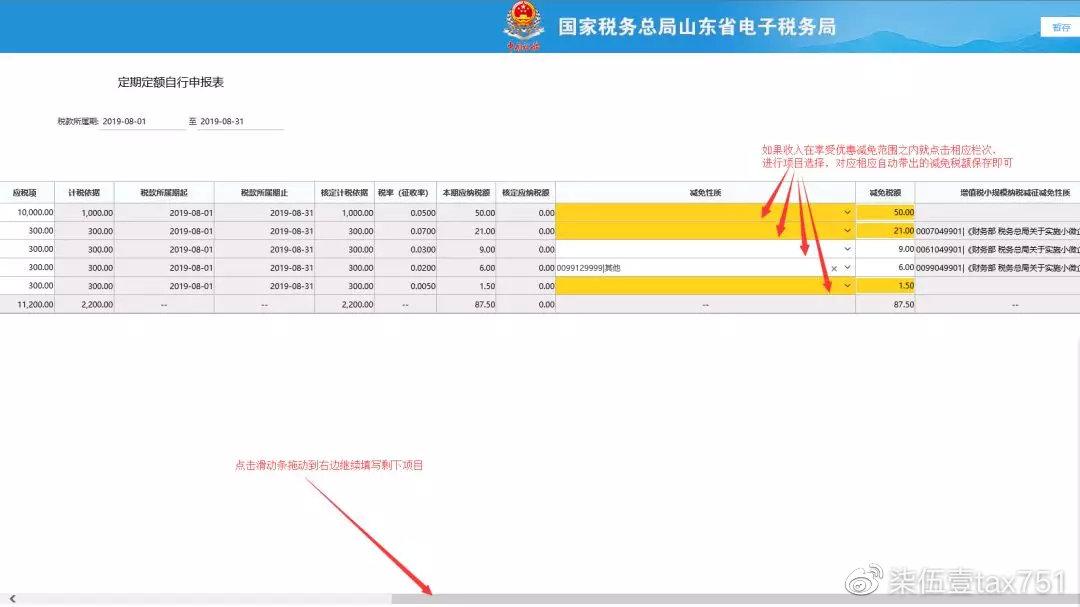
Task: Select the 10,000.00 cell under 应税项
Action: [x=28, y=213]
